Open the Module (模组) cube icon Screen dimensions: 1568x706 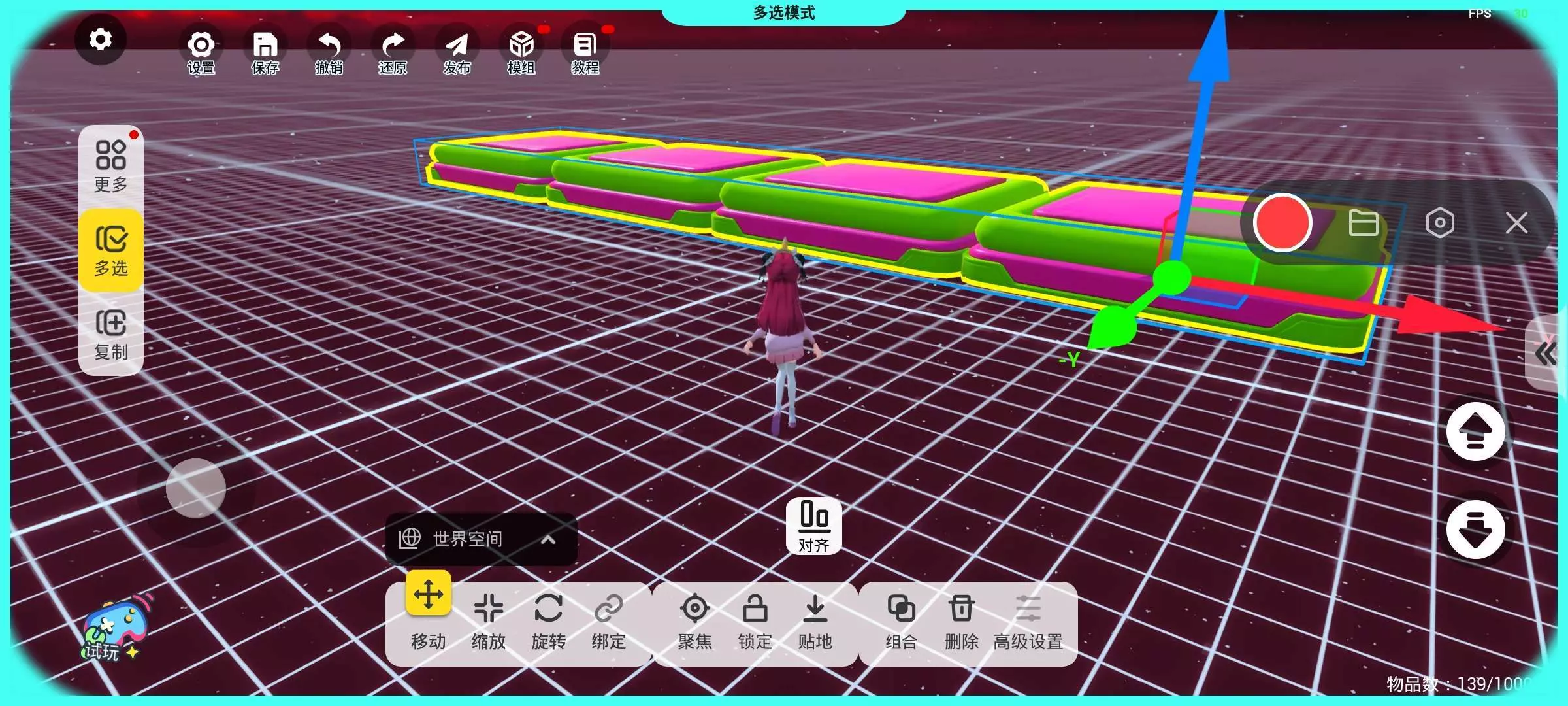pos(521,46)
